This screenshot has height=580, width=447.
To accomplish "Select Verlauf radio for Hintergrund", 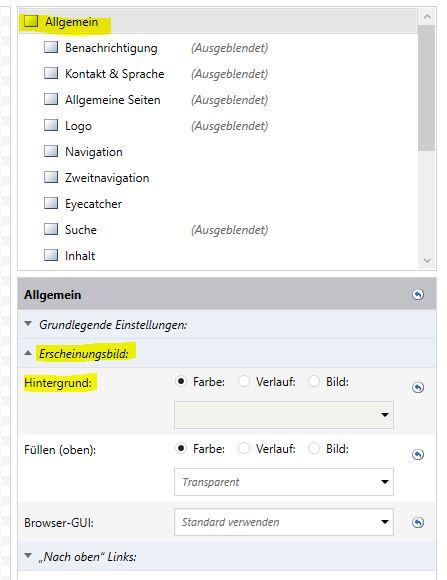I will tap(244, 381).
